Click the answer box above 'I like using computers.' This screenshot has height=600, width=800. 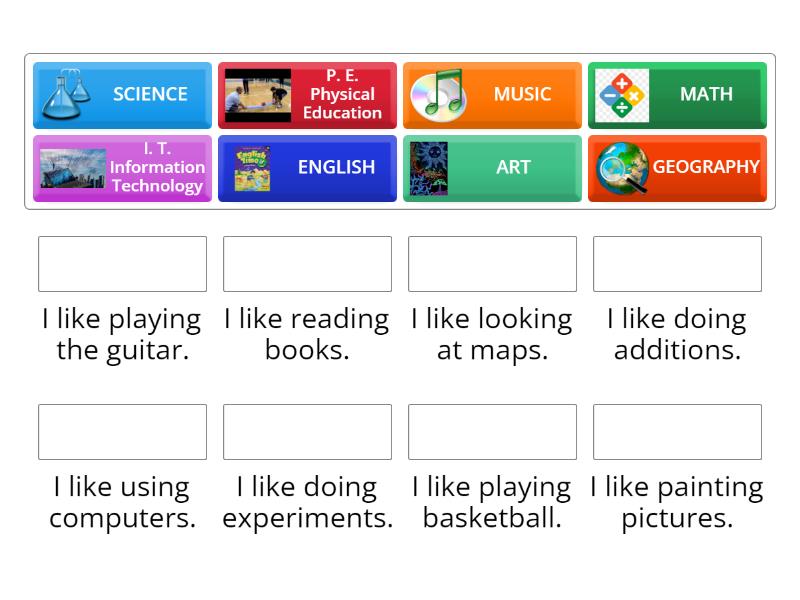[x=122, y=432]
